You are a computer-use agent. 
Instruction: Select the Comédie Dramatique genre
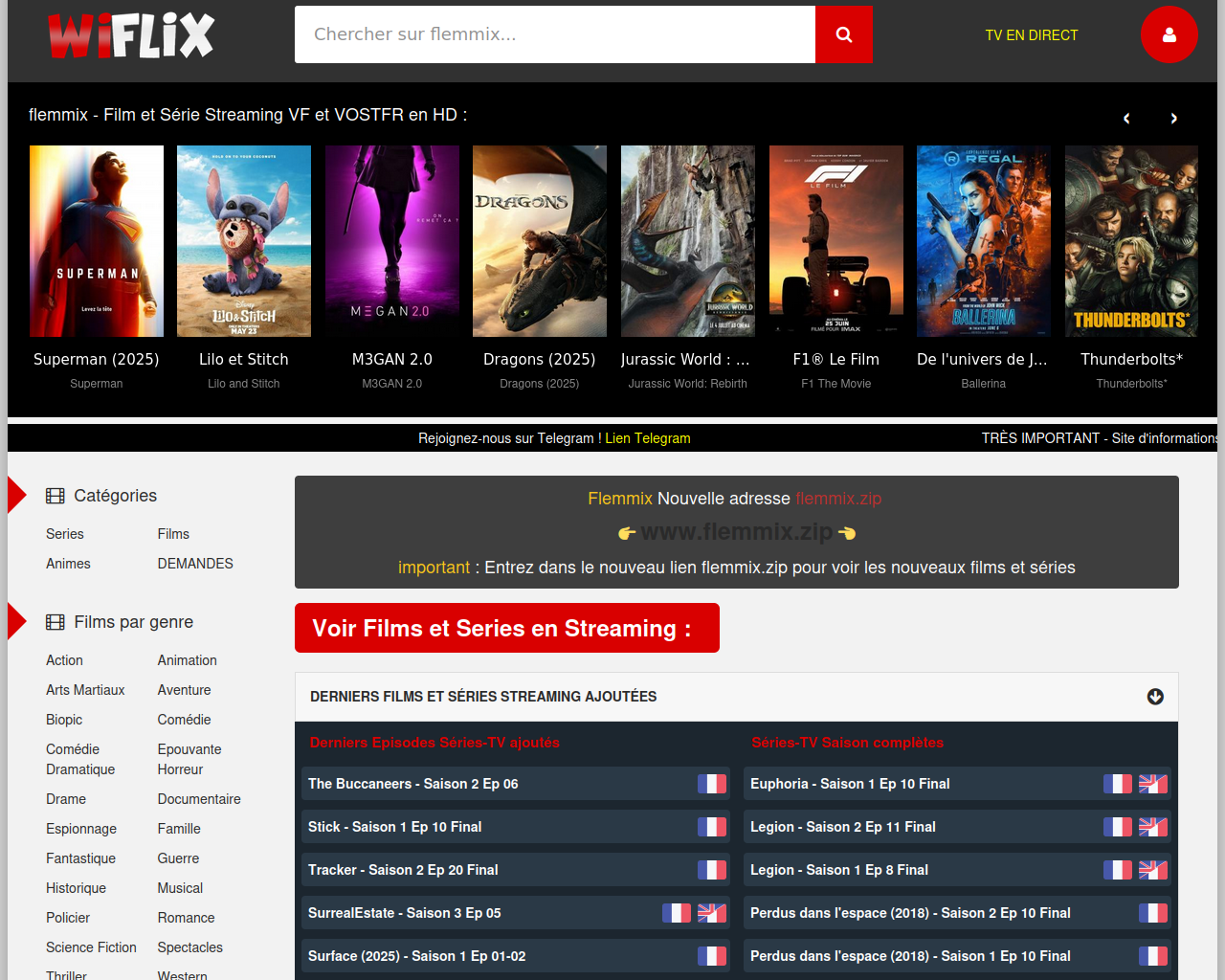(80, 759)
